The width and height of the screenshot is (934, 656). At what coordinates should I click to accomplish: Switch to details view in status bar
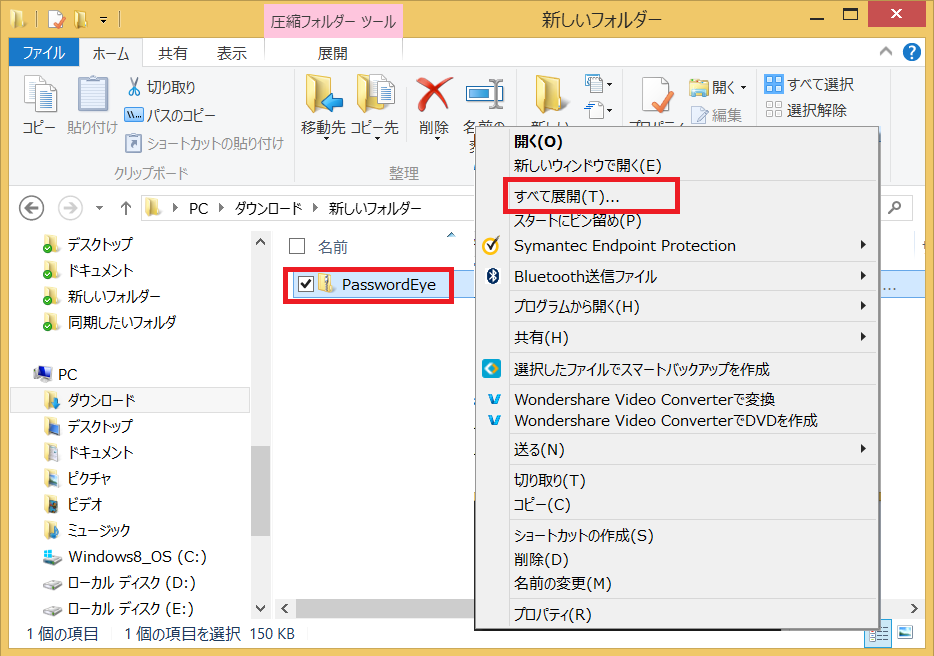tap(878, 634)
